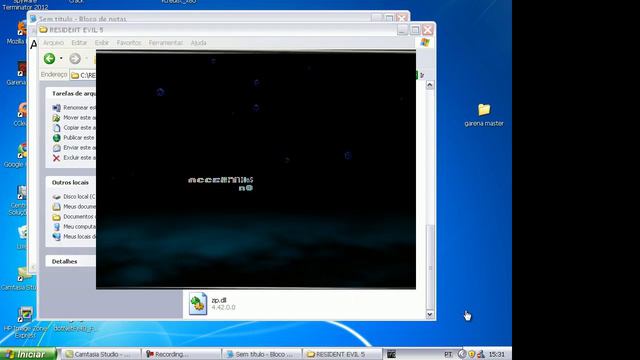Screen dimensions: 640x360
Task: Collapse the Outros locais panel header
Action: (x=71, y=182)
